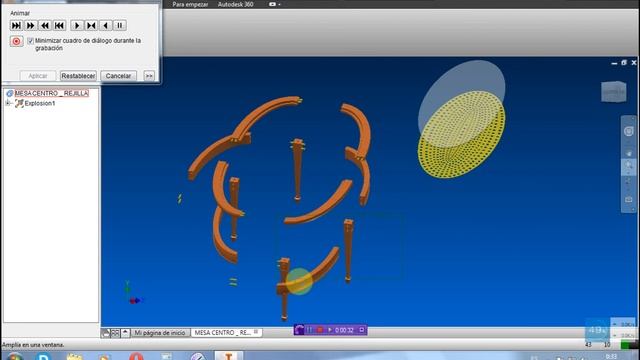640x360 pixels.
Task: Pause the screen recorder overlay
Action: [x=310, y=330]
